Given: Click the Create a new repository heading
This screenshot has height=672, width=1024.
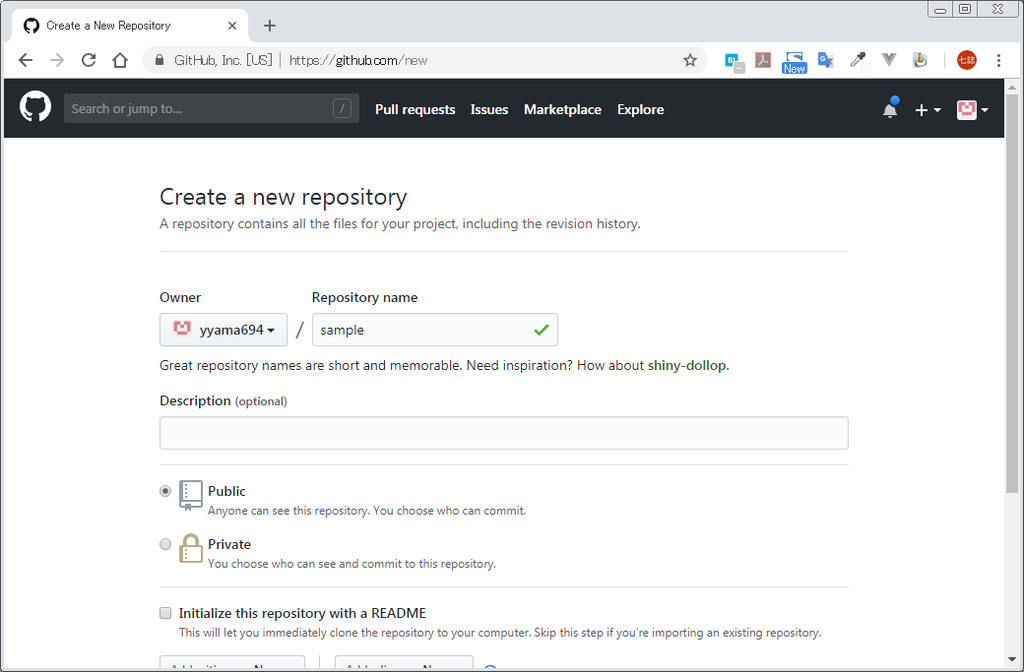Looking at the screenshot, I should (x=283, y=197).
